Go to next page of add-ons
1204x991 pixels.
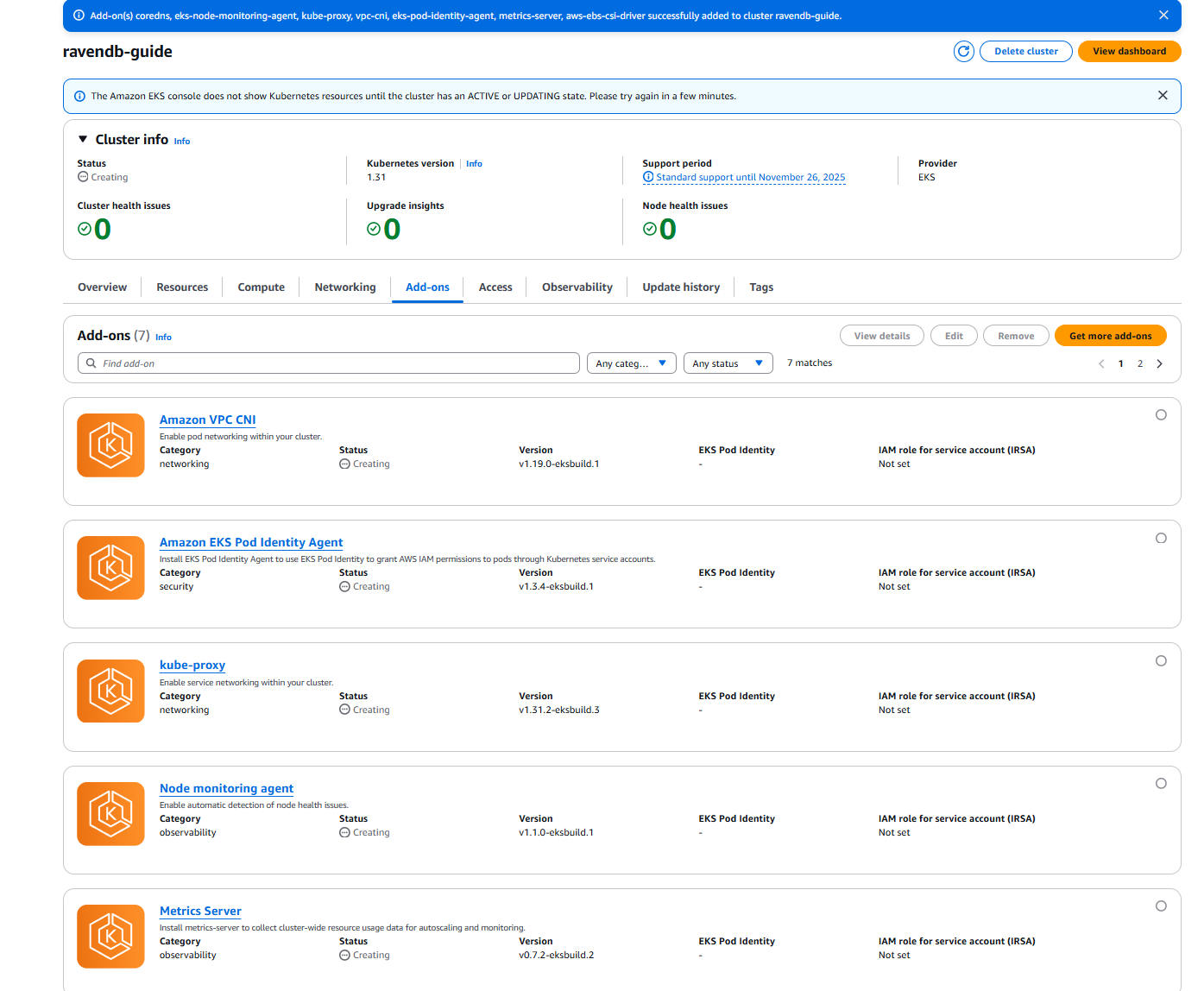(x=1159, y=363)
